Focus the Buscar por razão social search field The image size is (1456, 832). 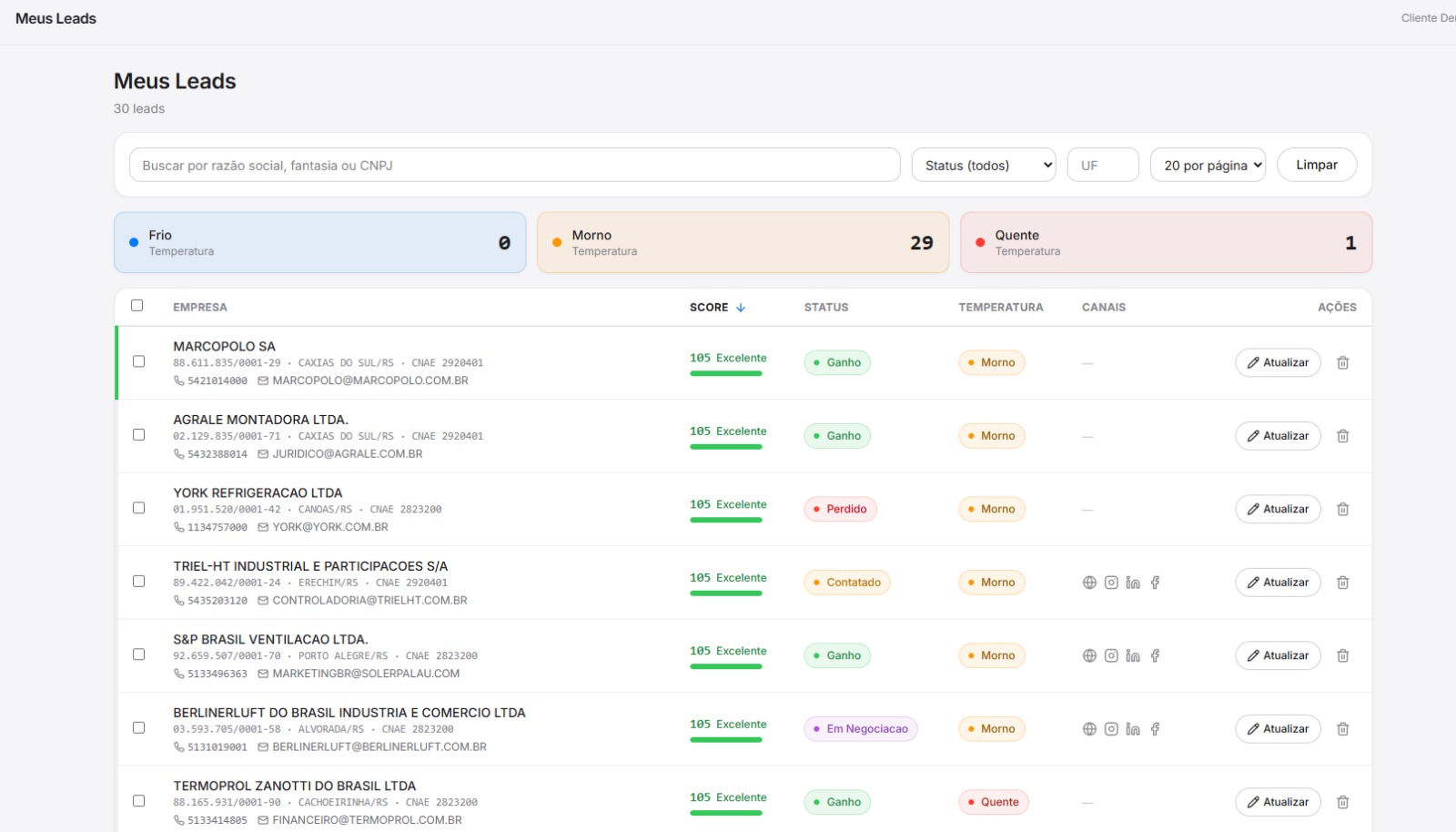[515, 165]
